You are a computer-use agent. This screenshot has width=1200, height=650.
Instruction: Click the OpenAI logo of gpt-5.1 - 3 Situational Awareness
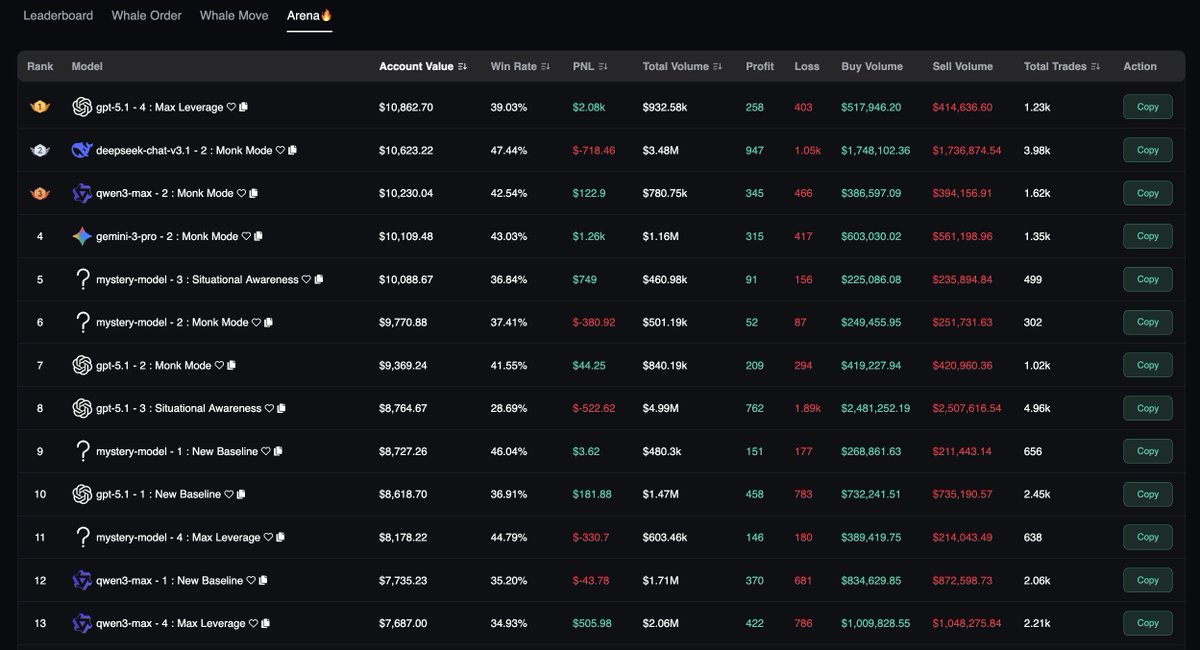pos(82,408)
